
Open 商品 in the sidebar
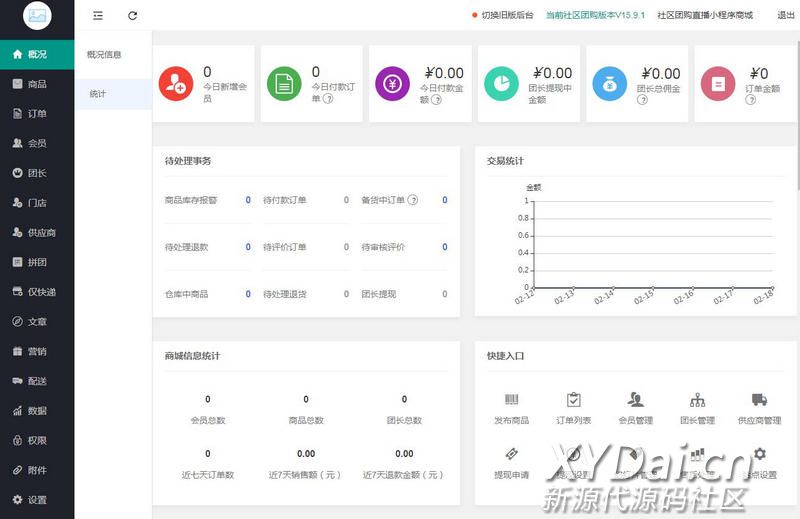click(37, 84)
